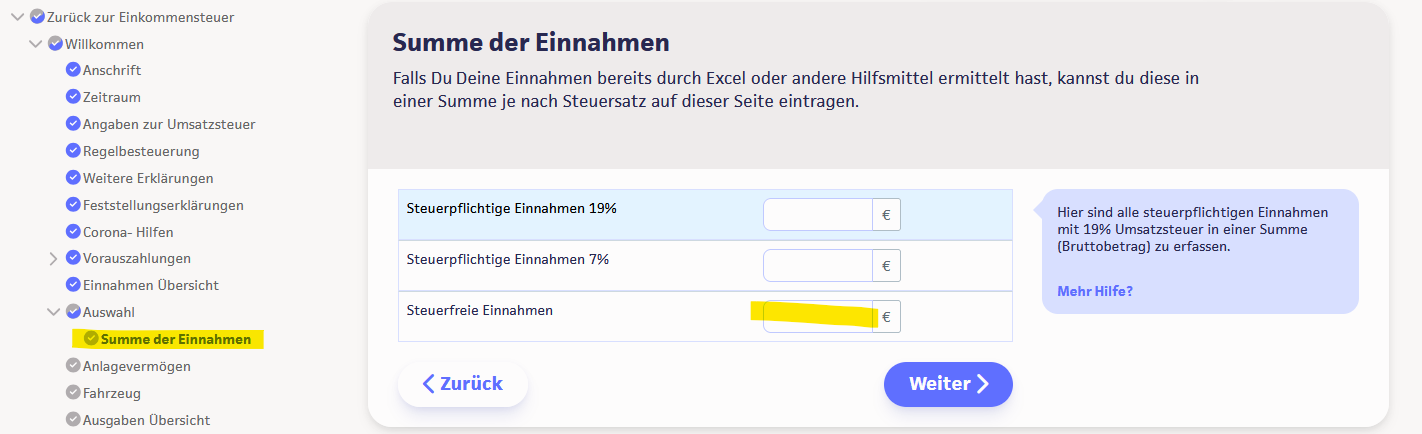Focus Steuerpflichtige Einnahmen 19% input field
Screen dimensions: 1422x434
818,214
